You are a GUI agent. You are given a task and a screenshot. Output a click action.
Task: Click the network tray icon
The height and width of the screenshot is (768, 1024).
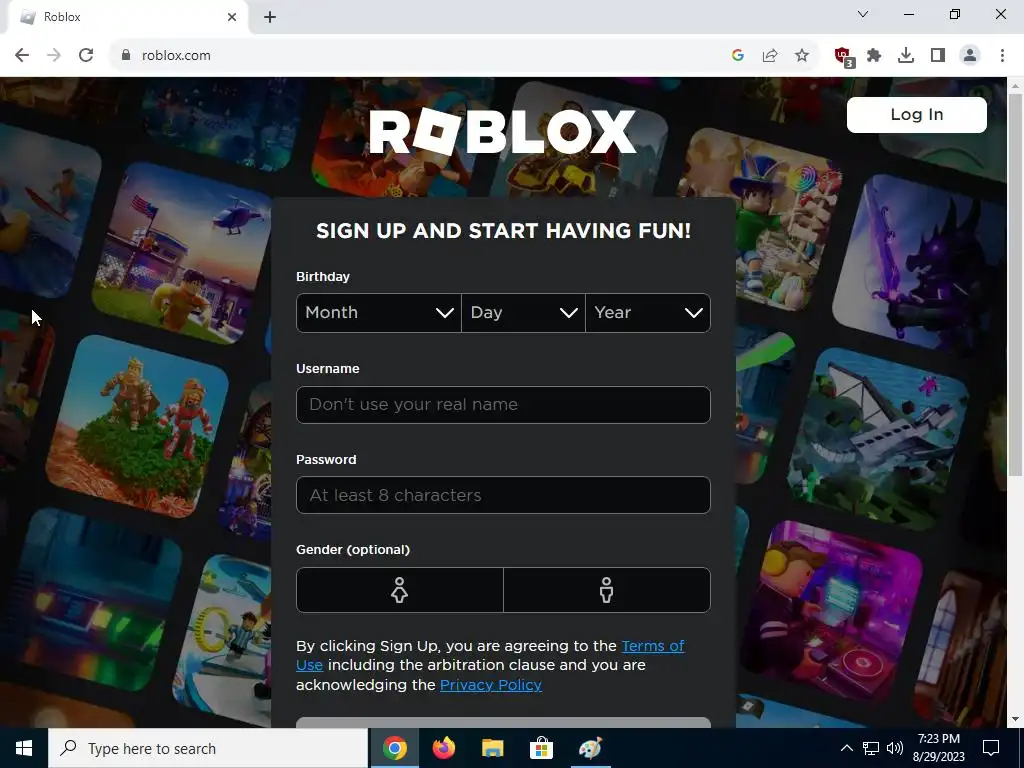pos(871,748)
